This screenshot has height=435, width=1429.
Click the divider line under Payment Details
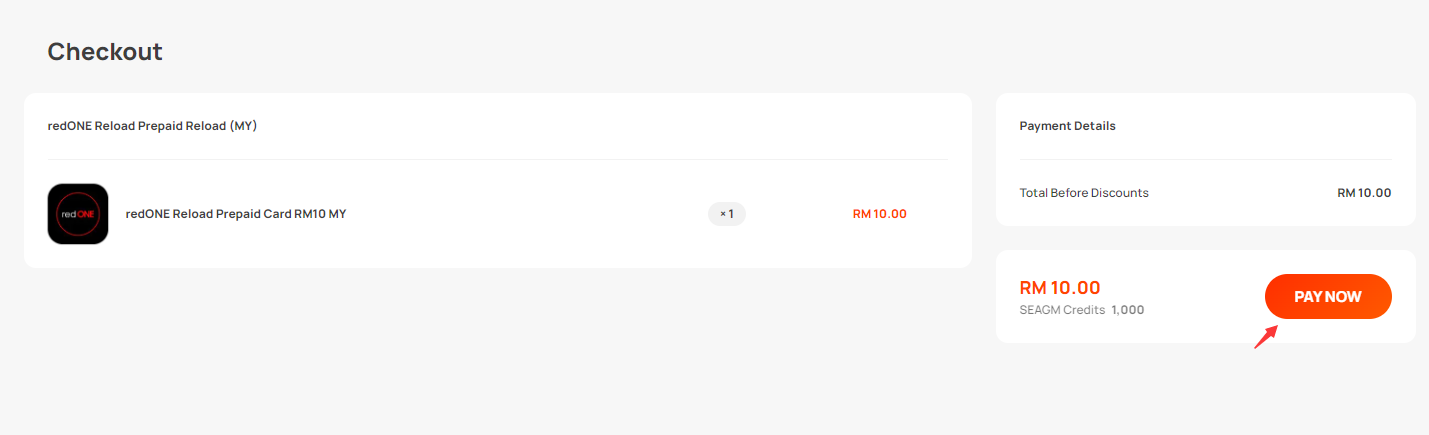click(1205, 159)
